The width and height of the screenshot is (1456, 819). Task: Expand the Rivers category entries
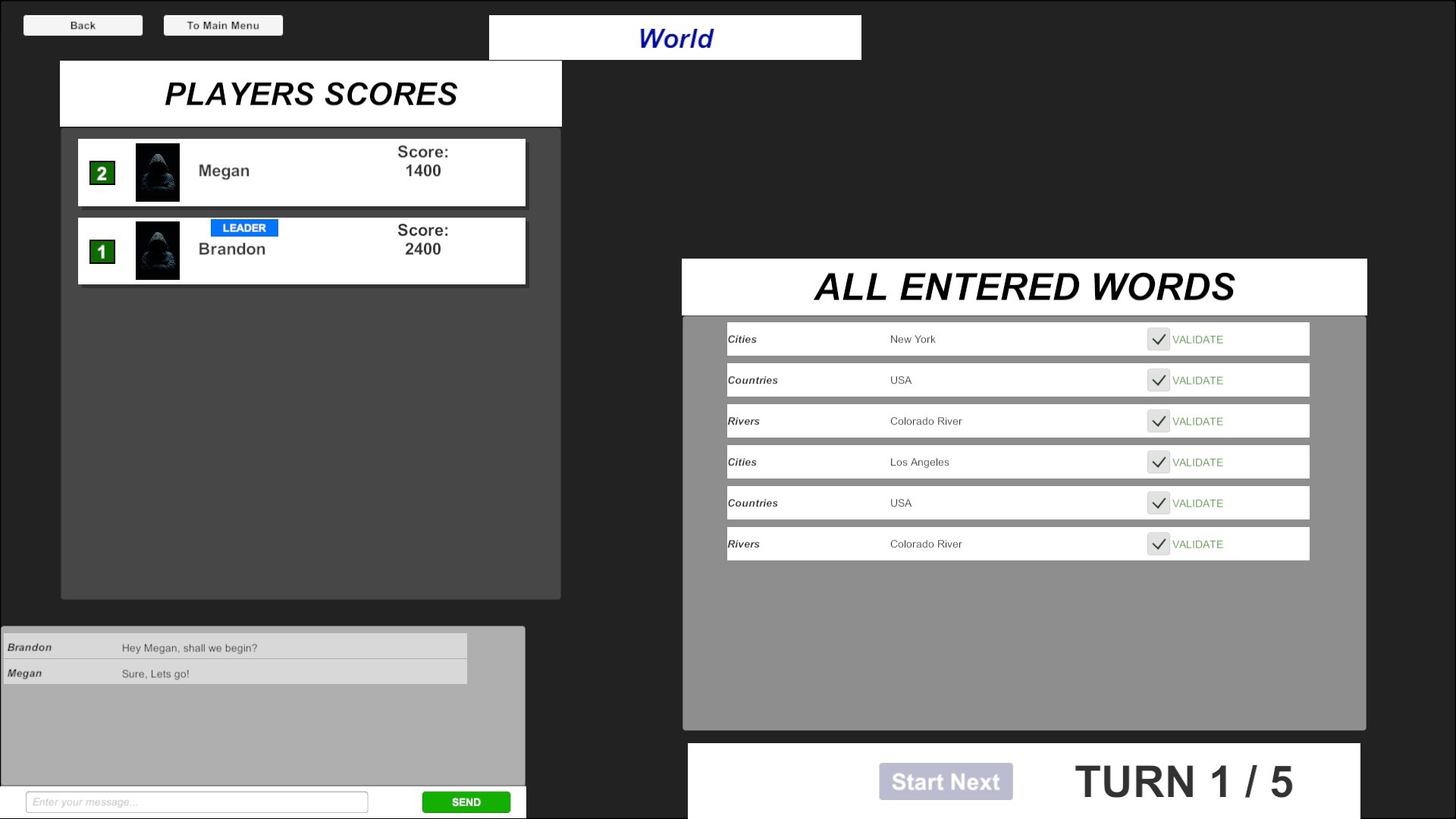click(x=743, y=420)
